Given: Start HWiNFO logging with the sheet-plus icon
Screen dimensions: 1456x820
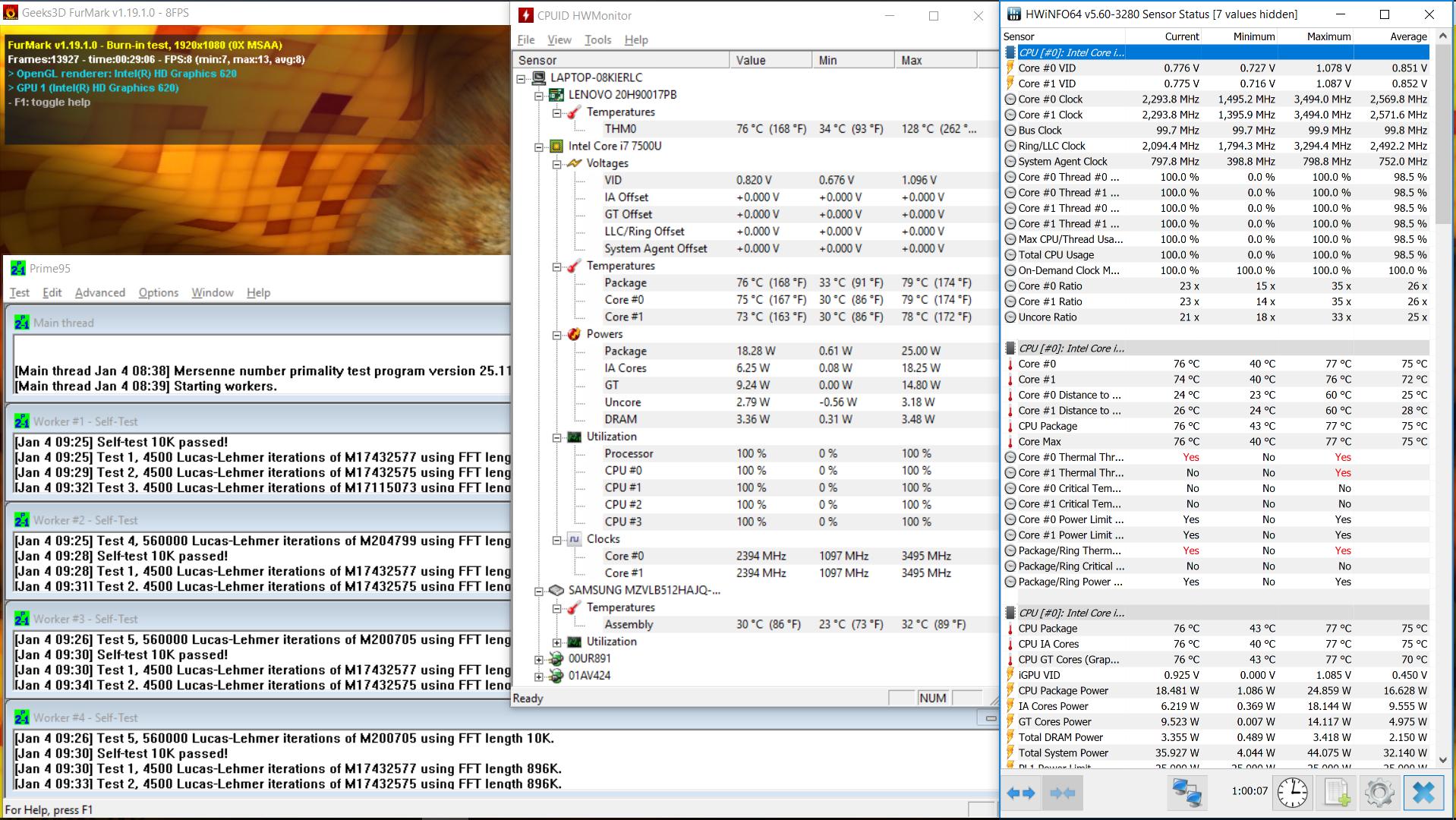Looking at the screenshot, I should coord(1336,793).
